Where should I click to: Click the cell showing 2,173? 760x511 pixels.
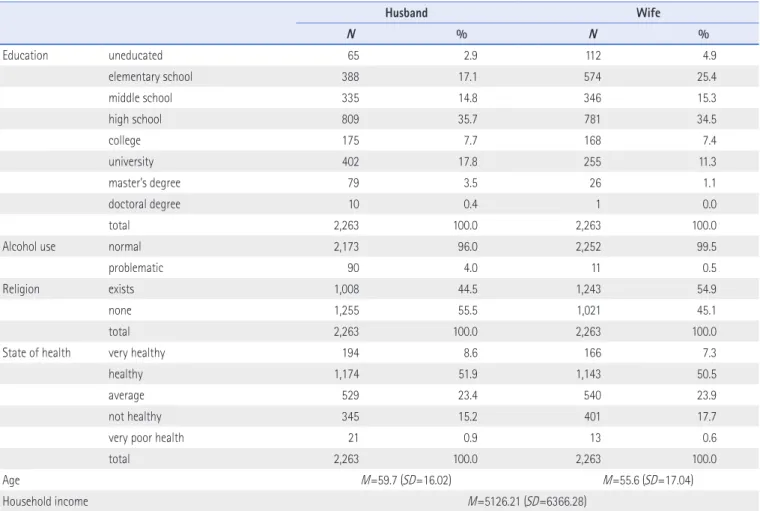pyautogui.click(x=346, y=247)
